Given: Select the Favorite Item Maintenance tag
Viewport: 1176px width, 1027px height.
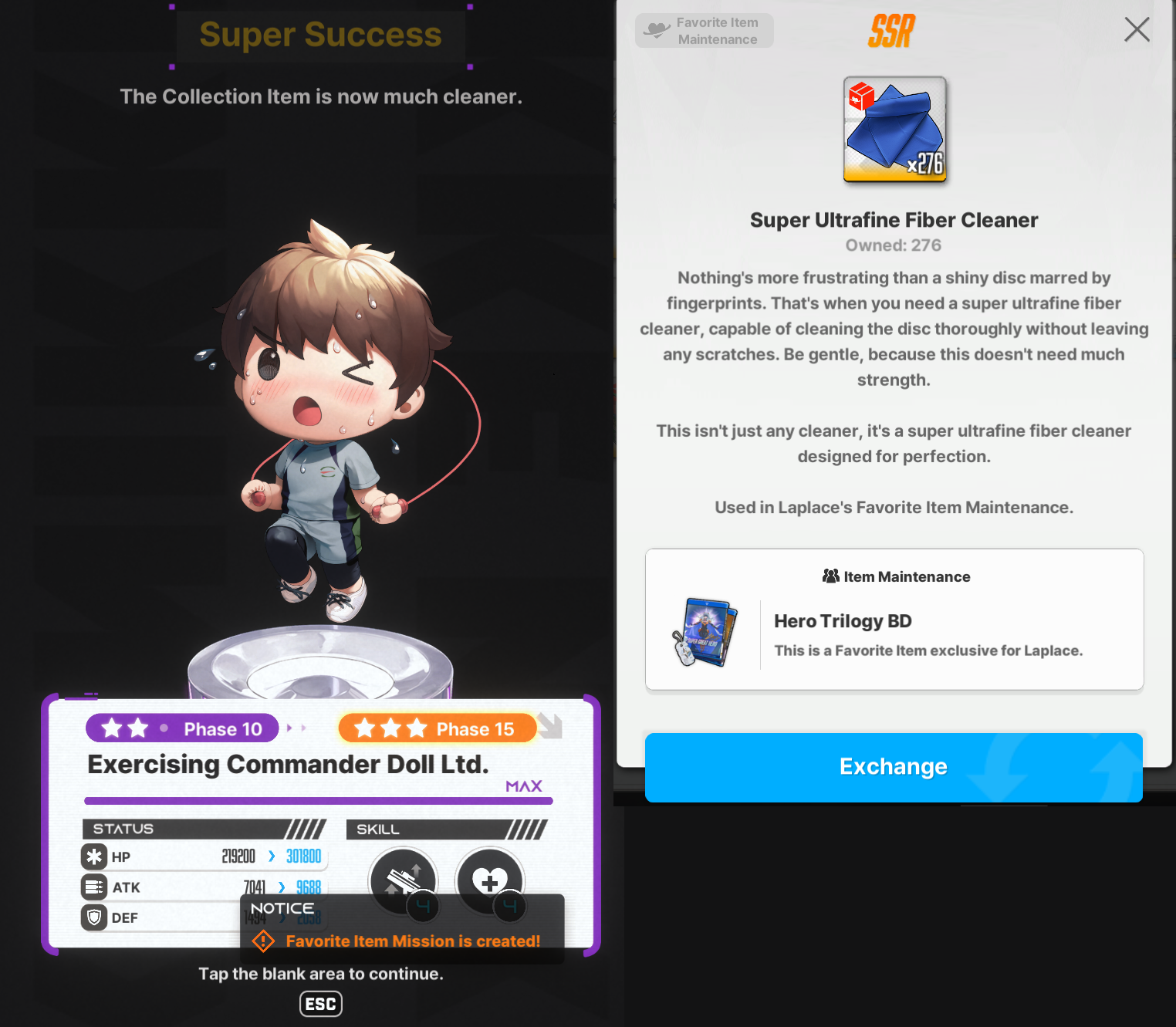Looking at the screenshot, I should point(705,31).
